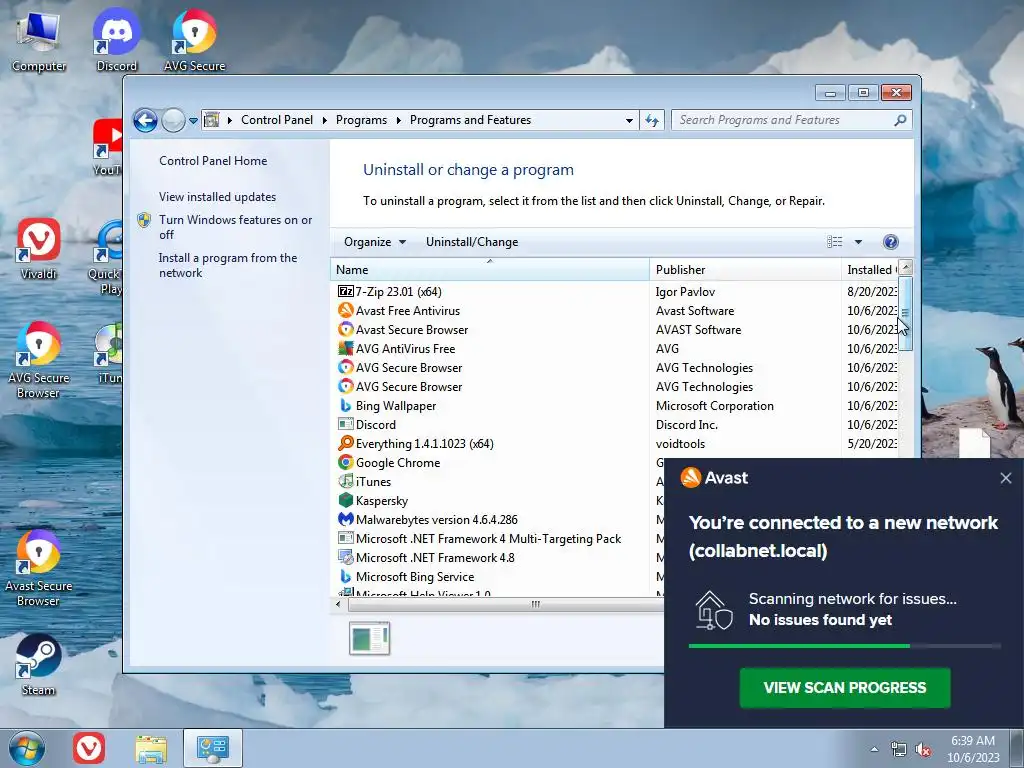Click the program details thumbnail at bottom

(370, 638)
